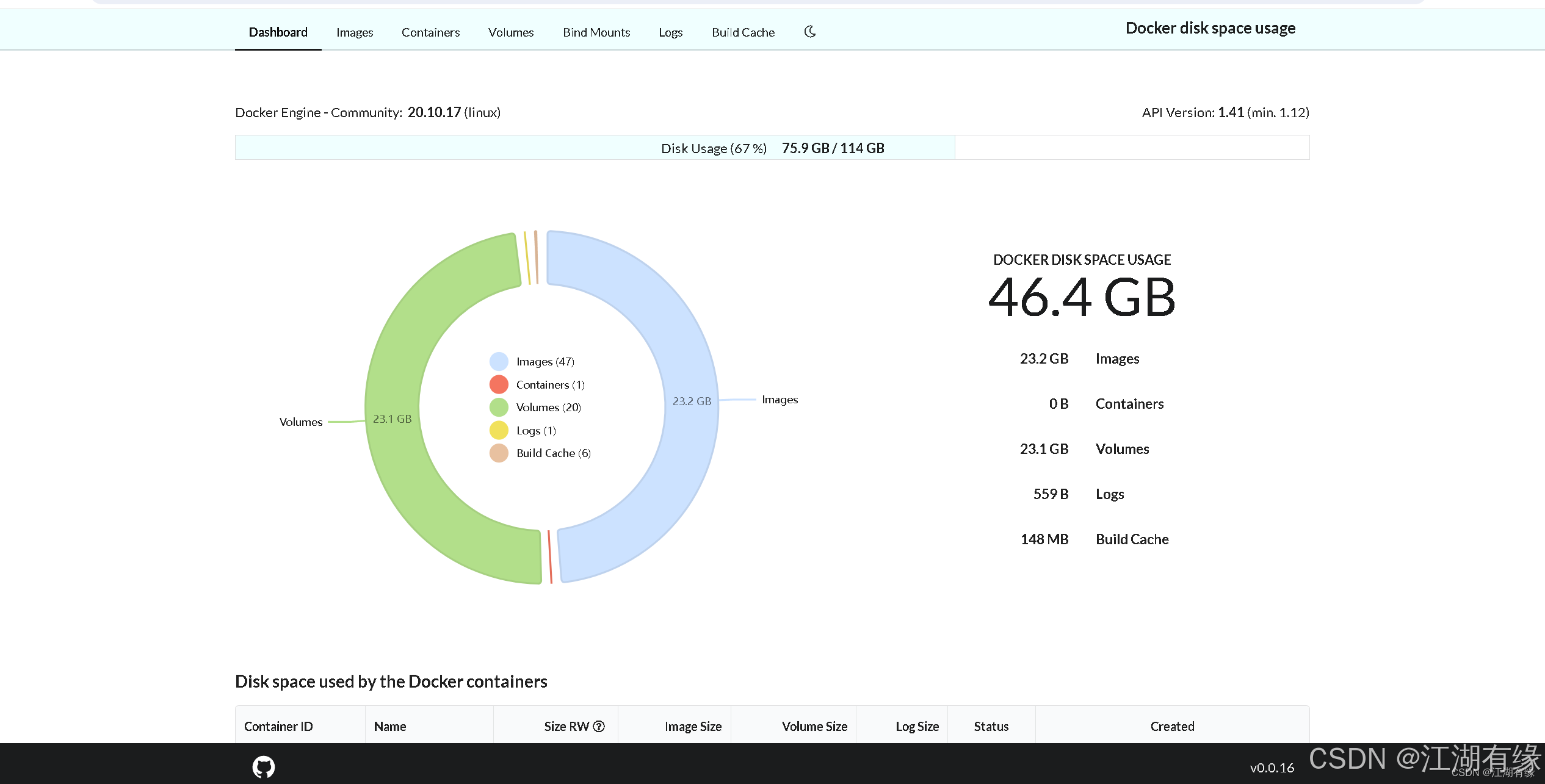The height and width of the screenshot is (784, 1545).
Task: Toggle dark mode with the moon icon
Action: click(810, 32)
